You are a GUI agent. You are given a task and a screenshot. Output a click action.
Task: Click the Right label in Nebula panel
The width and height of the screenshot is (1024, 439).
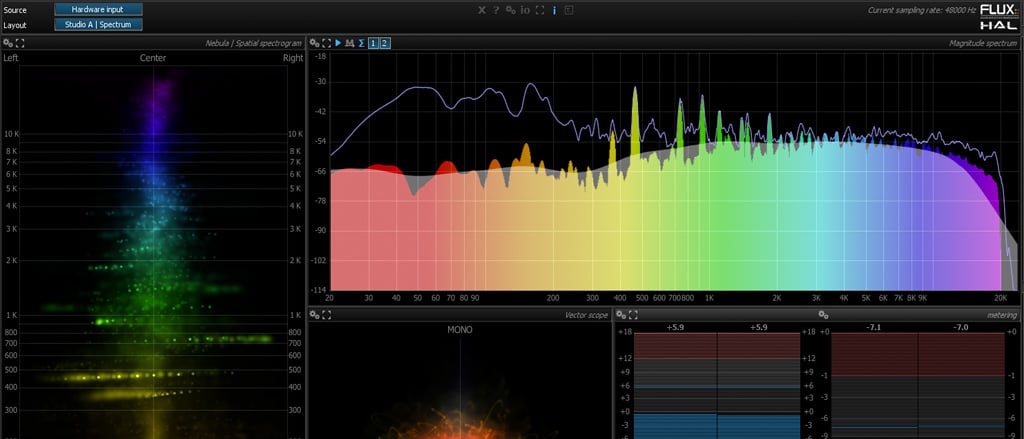293,57
